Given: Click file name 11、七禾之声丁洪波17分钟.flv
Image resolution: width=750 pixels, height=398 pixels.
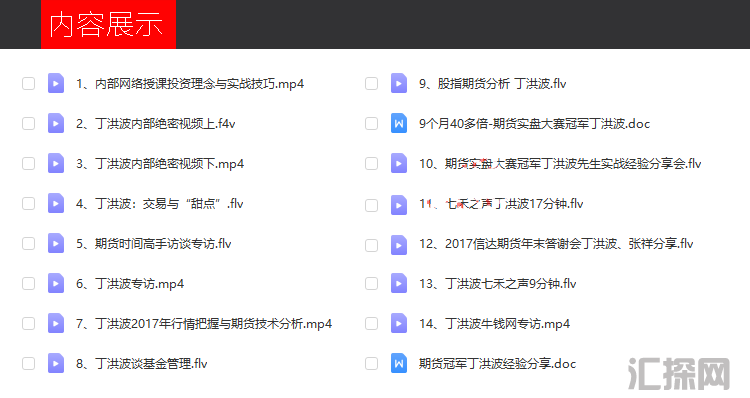Looking at the screenshot, I should click(x=501, y=204).
